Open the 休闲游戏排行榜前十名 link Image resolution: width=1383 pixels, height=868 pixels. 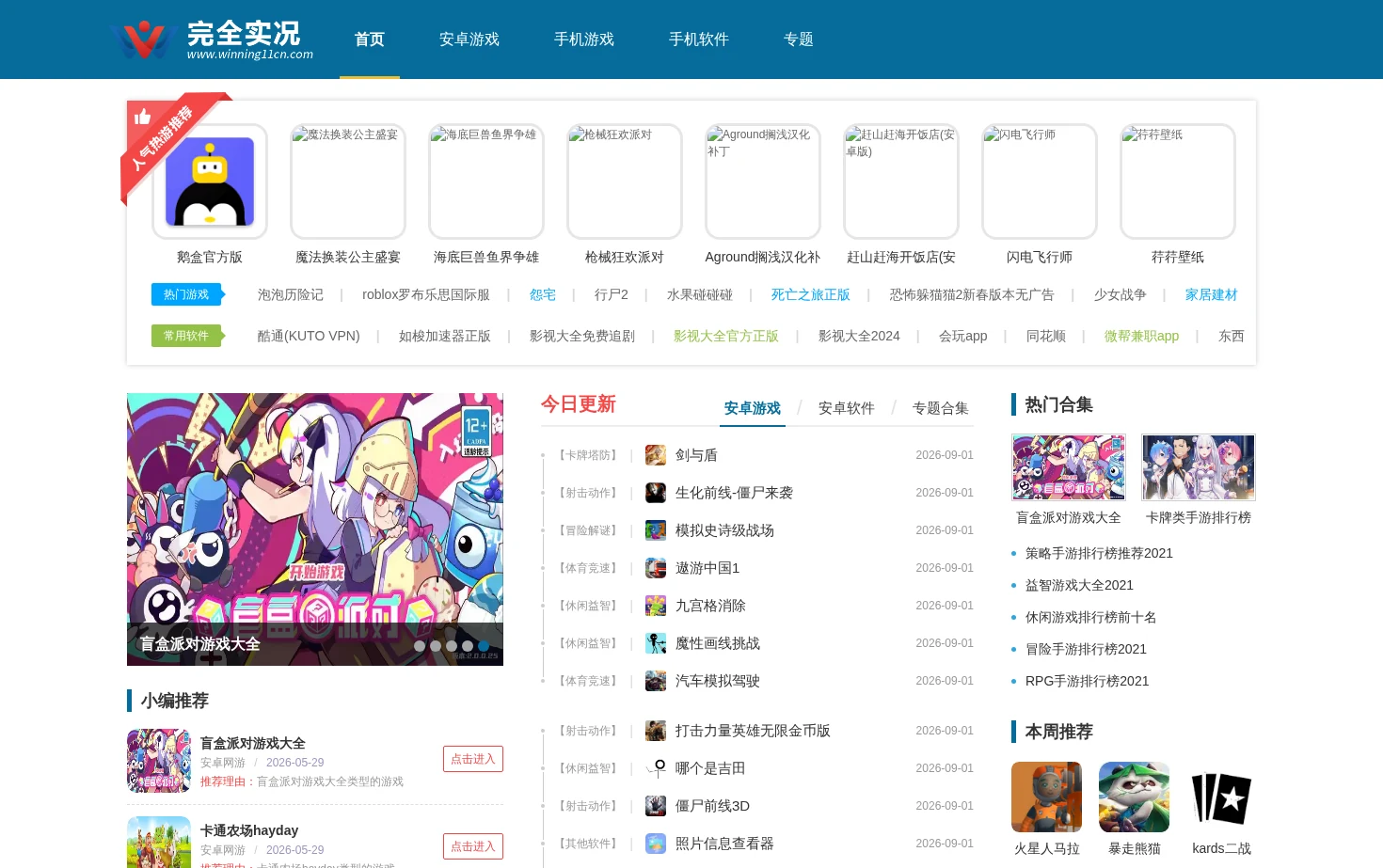pyautogui.click(x=1090, y=617)
